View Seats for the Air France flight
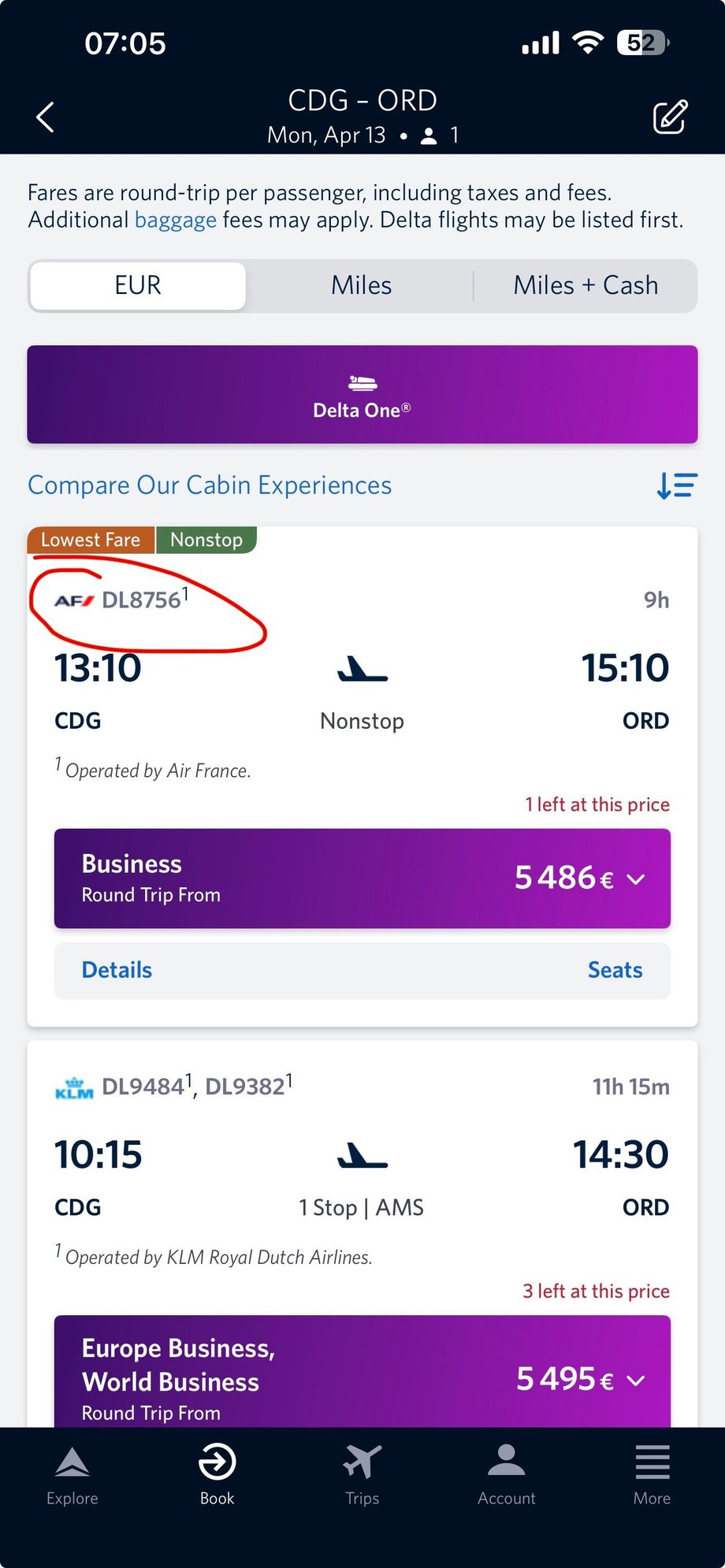The image size is (725, 1568). click(615, 970)
